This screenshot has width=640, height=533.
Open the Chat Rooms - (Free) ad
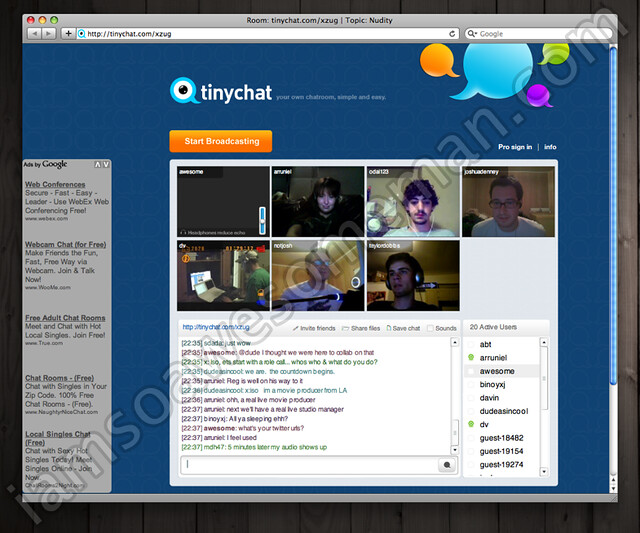(60, 378)
